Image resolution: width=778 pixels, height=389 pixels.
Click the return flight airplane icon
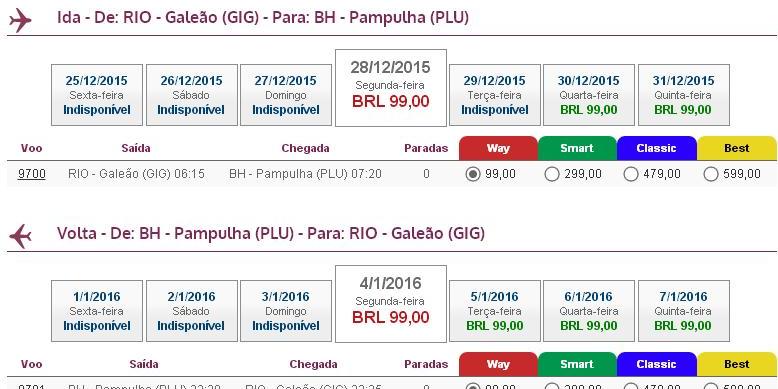click(x=20, y=236)
